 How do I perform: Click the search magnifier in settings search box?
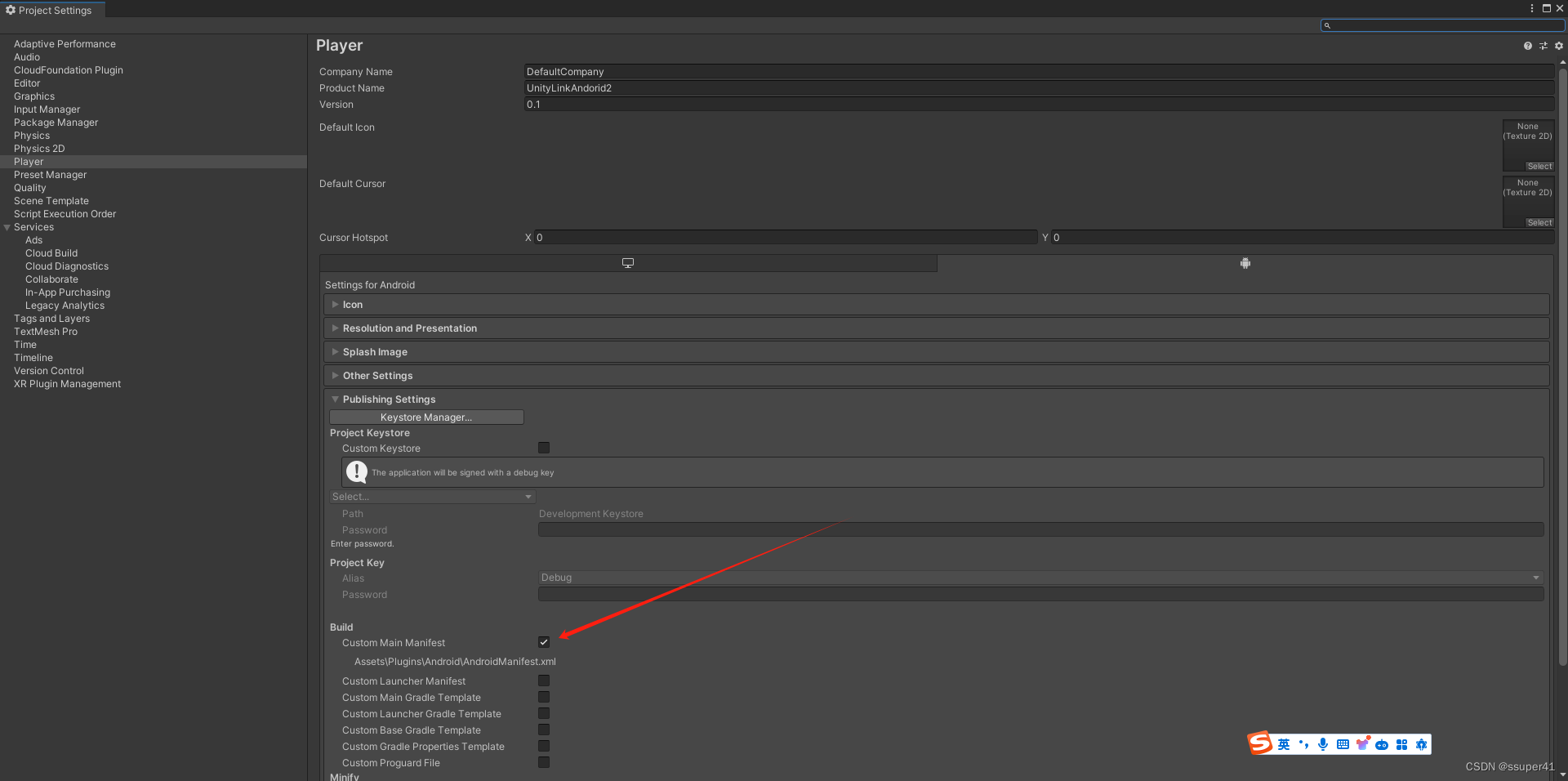(1327, 25)
